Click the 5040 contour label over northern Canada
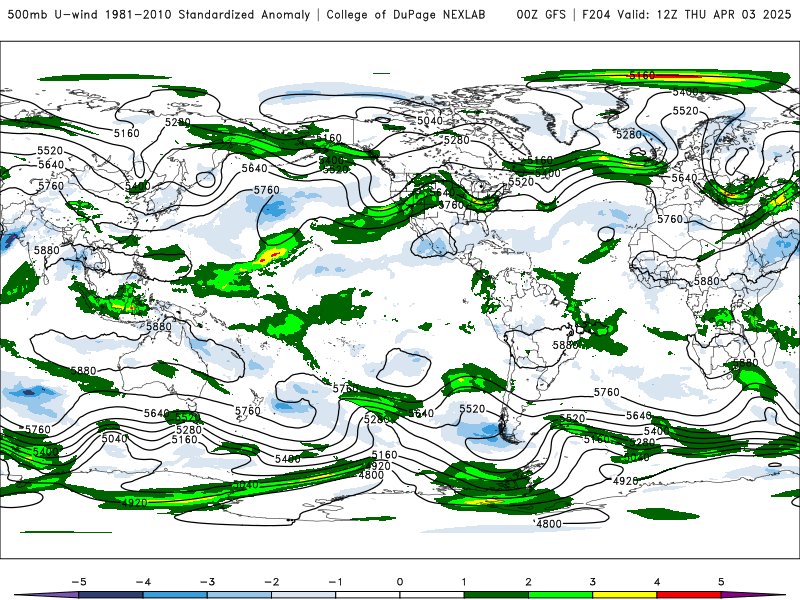Viewport: 800px width, 600px height. [430, 120]
